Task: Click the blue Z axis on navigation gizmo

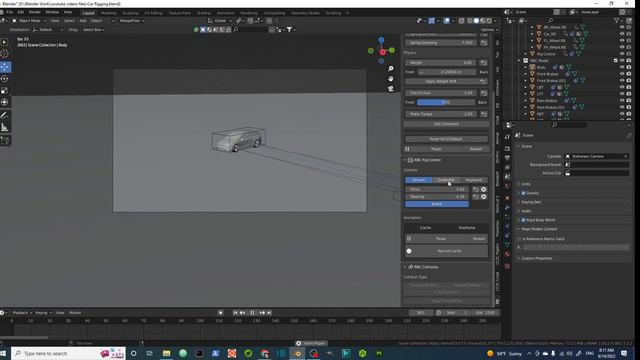Action: pos(381,40)
